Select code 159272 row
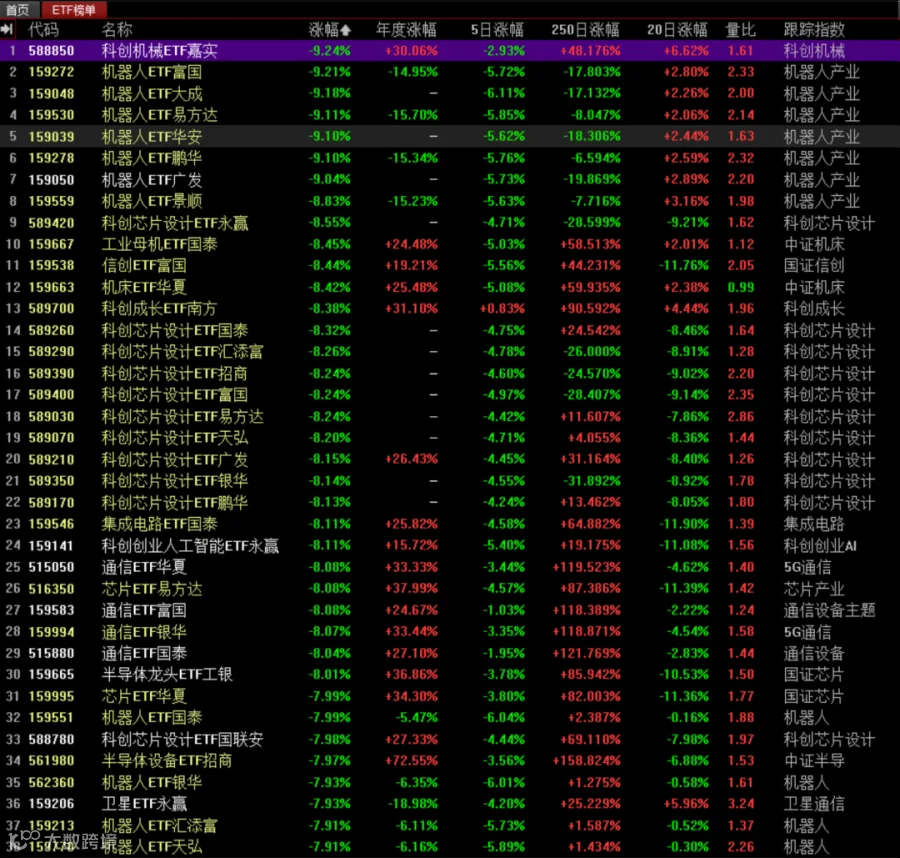Screen dimensions: 900x858 [450, 72]
